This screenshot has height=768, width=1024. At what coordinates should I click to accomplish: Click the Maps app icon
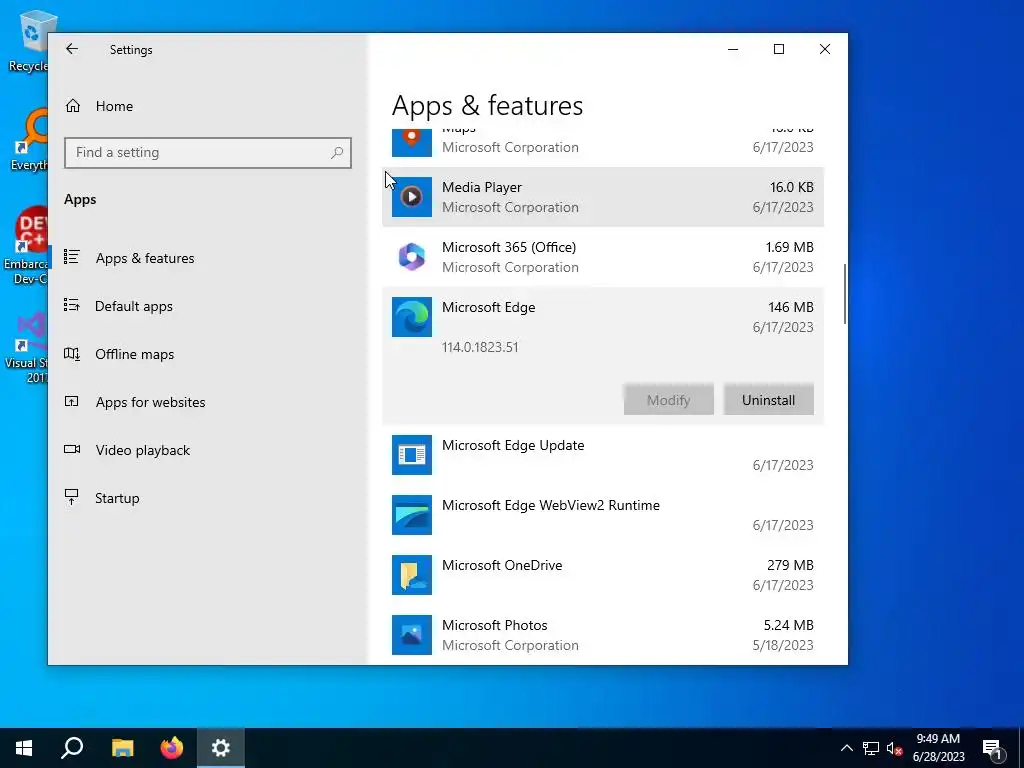pyautogui.click(x=411, y=143)
